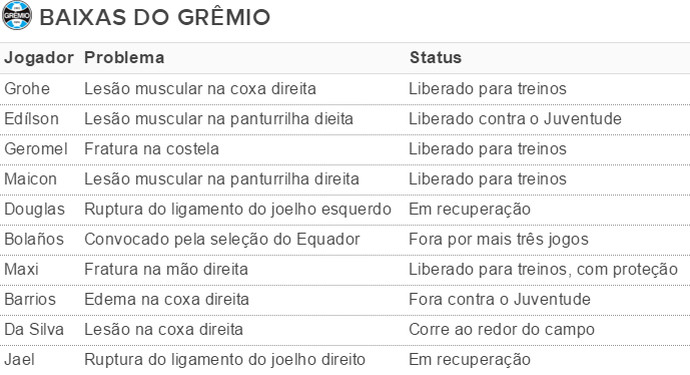Image resolution: width=690 pixels, height=375 pixels.
Task: Select the Problema column header
Action: click(124, 58)
